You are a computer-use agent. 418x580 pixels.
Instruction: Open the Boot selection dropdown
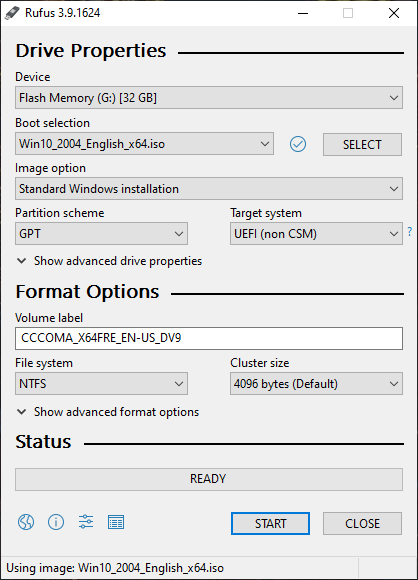pos(144,144)
